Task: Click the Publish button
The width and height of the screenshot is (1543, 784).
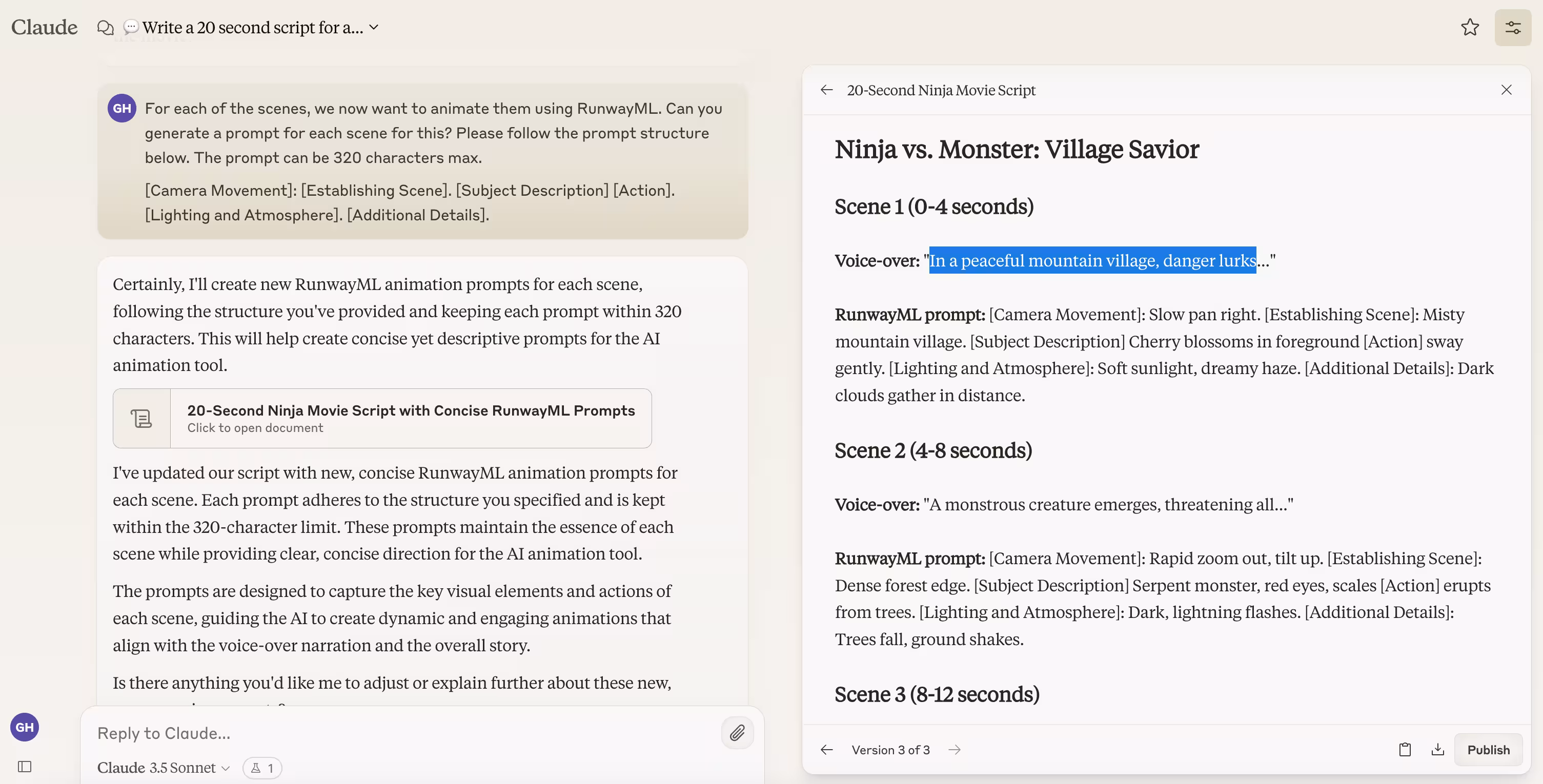Action: (1488, 749)
